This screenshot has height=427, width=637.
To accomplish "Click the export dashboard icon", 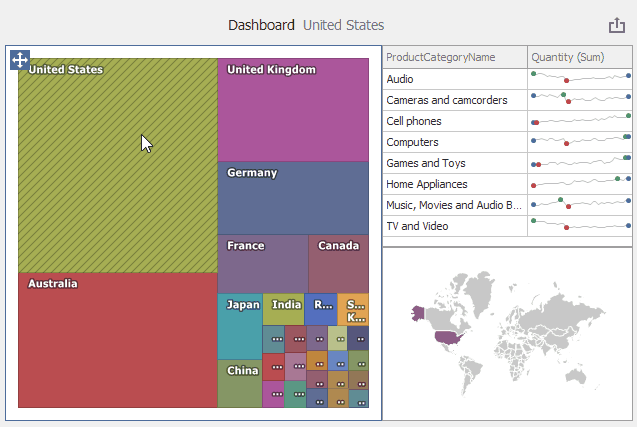I will click(x=616, y=26).
